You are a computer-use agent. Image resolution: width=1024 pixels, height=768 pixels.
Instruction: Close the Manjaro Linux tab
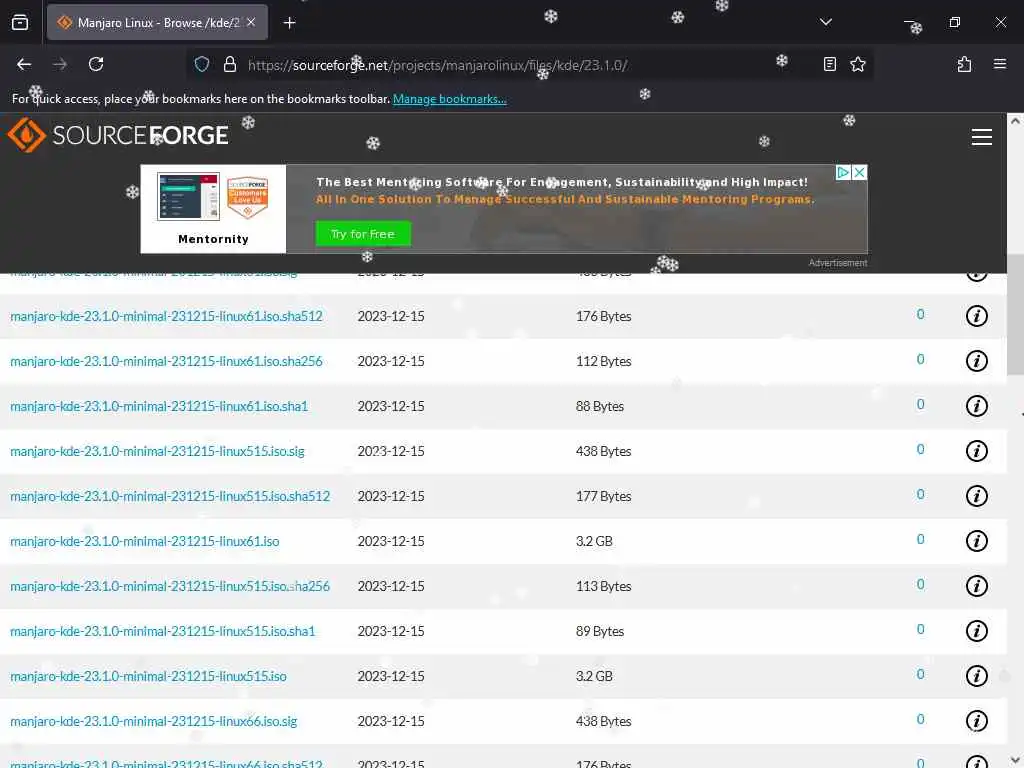251,22
